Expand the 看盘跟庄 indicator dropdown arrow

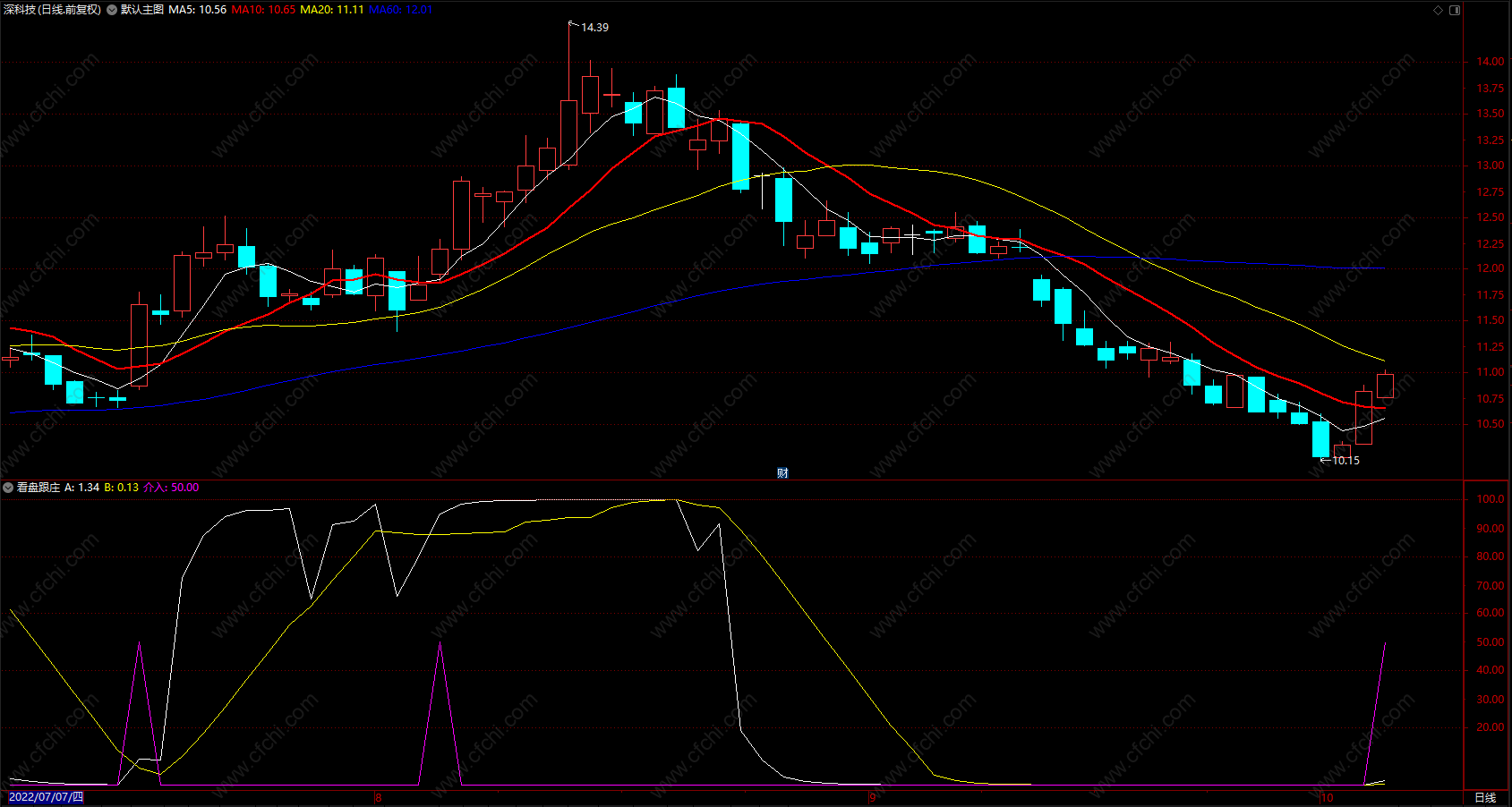pyautogui.click(x=8, y=488)
